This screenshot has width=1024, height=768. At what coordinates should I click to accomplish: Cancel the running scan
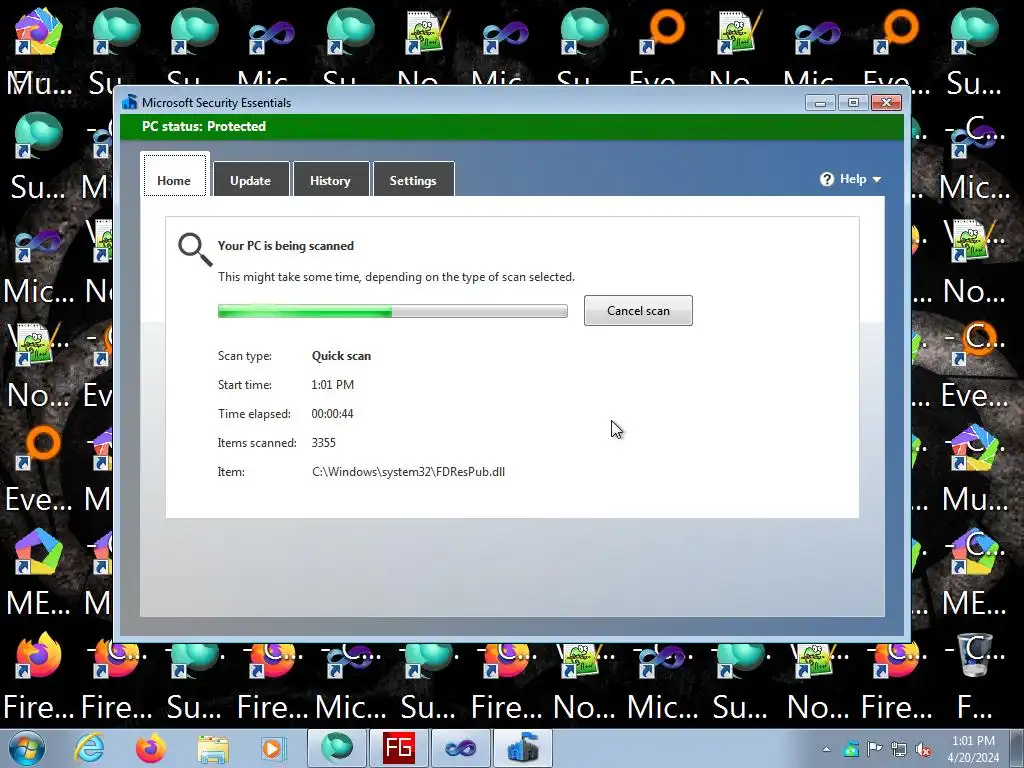[x=638, y=311]
